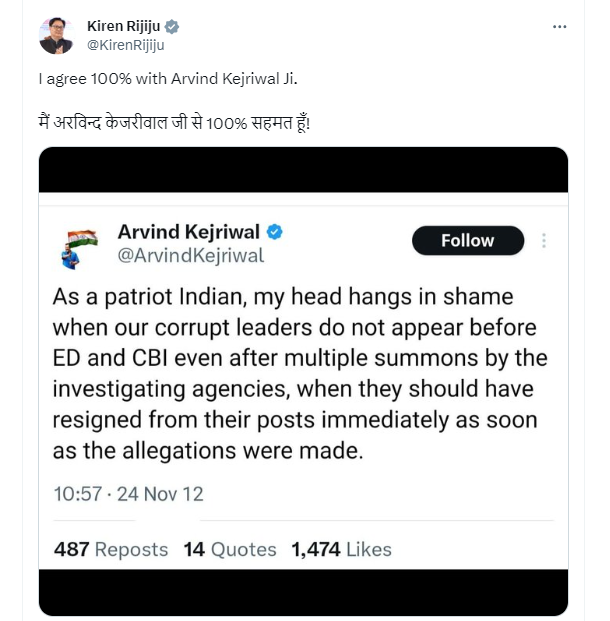Image resolution: width=610 pixels, height=621 pixels.
Task: Click the black top bar of the image
Action: click(x=303, y=169)
